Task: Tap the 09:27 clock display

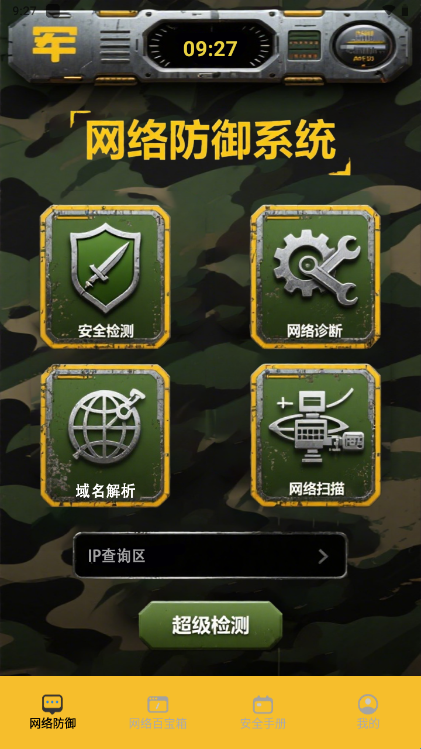Action: [x=210, y=49]
